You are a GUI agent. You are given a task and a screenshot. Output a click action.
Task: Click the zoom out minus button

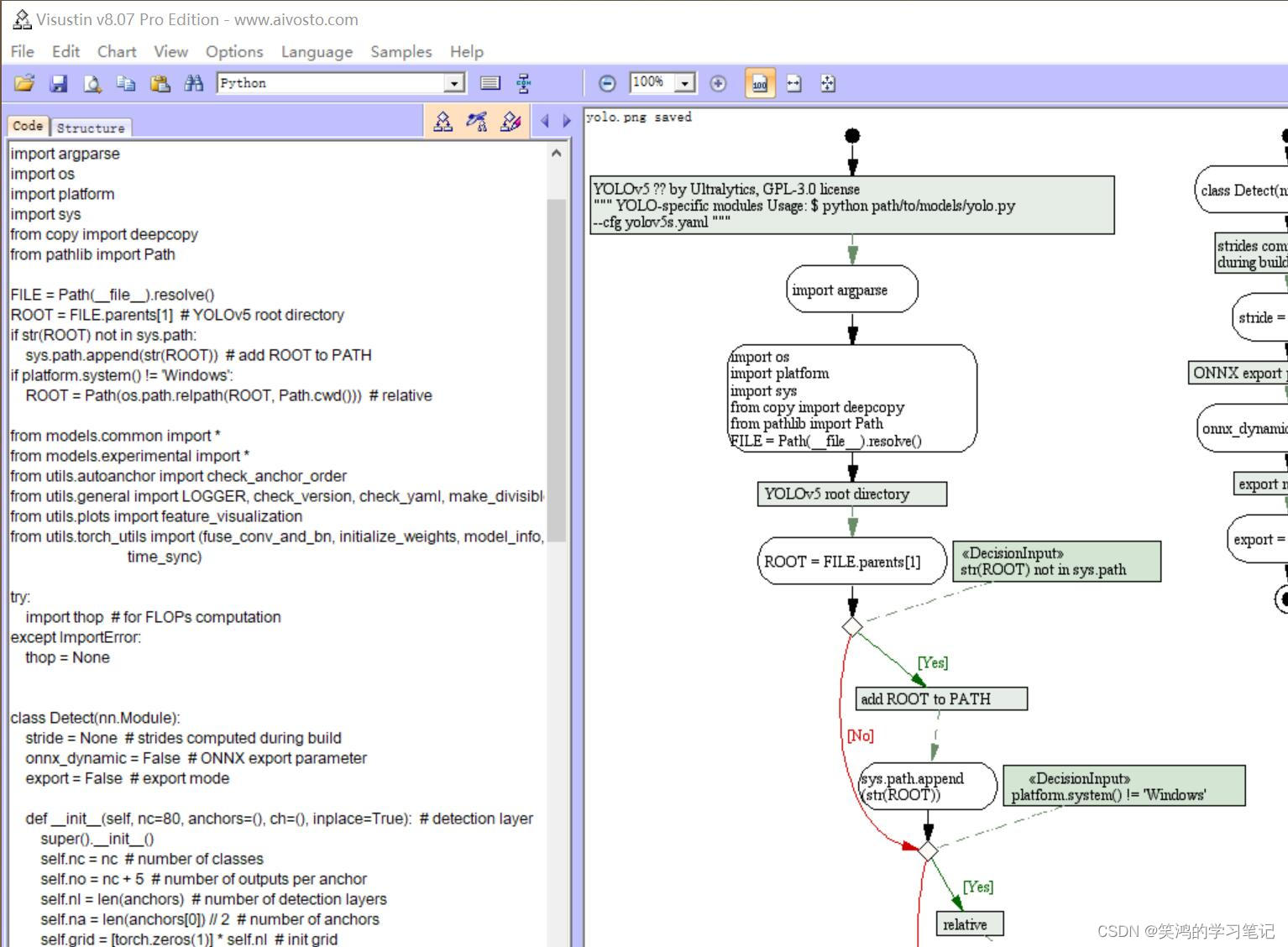pos(606,82)
